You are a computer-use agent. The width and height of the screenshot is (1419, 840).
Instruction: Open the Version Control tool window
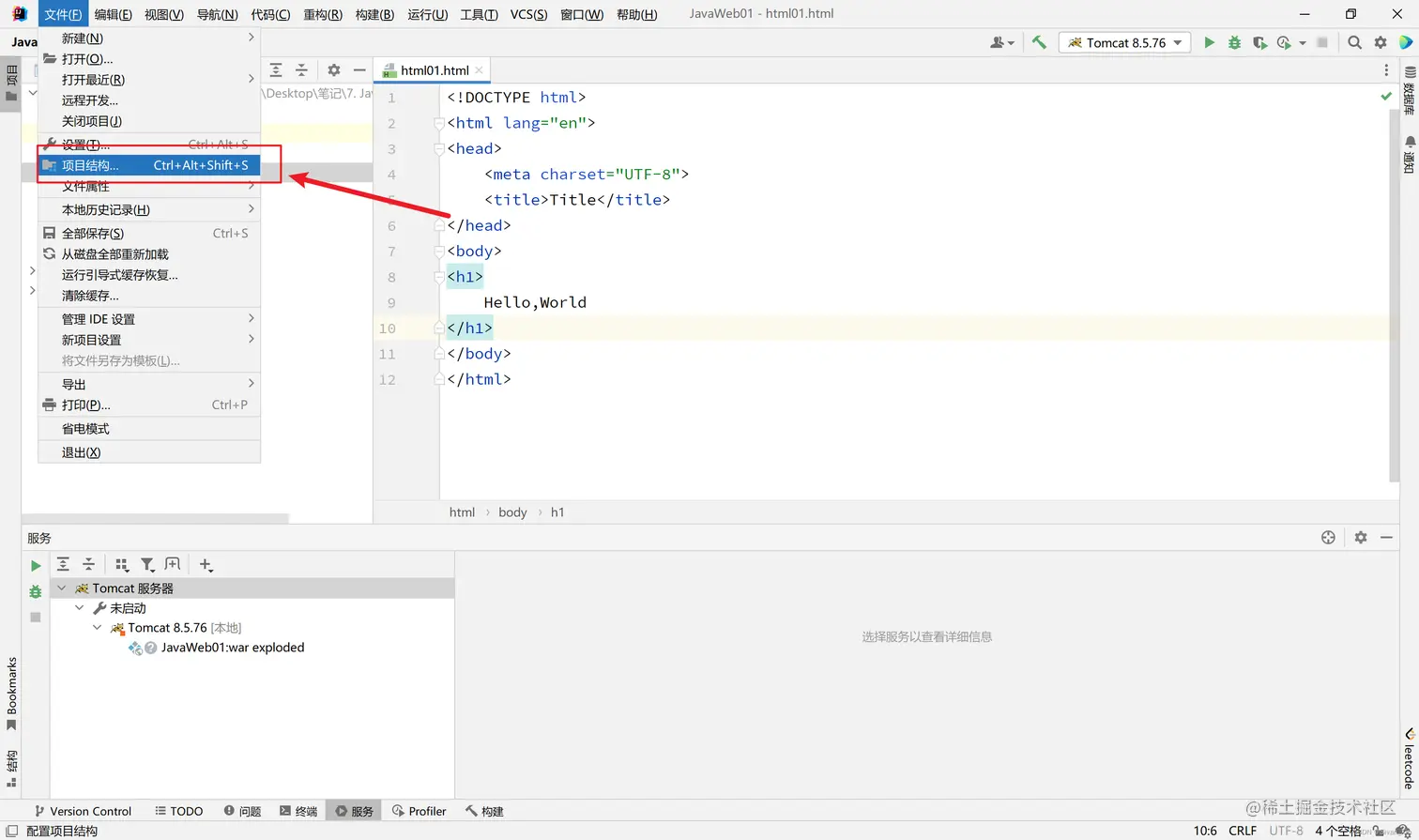click(x=83, y=811)
